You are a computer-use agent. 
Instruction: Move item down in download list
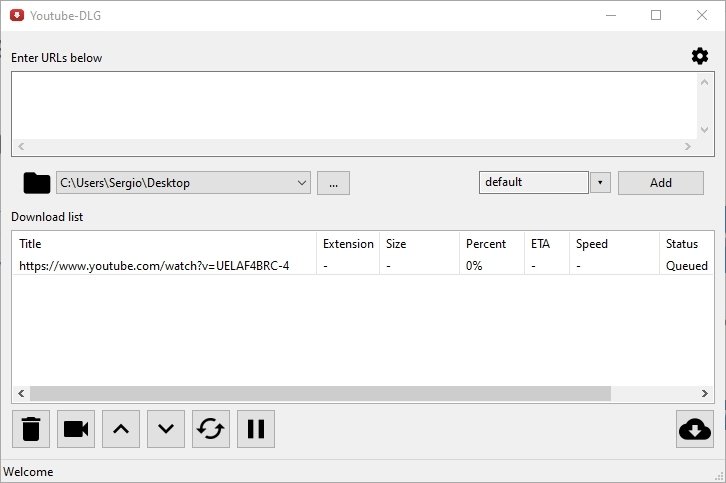pos(166,429)
